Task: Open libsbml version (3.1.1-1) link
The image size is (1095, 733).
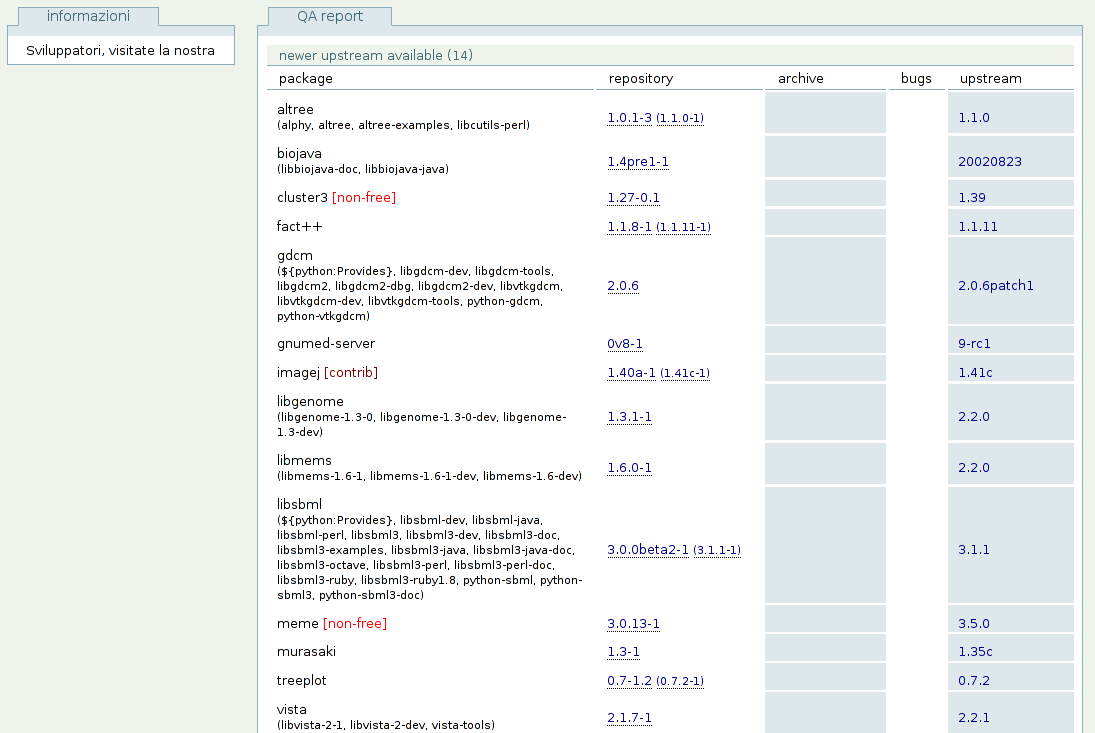Action: click(717, 551)
